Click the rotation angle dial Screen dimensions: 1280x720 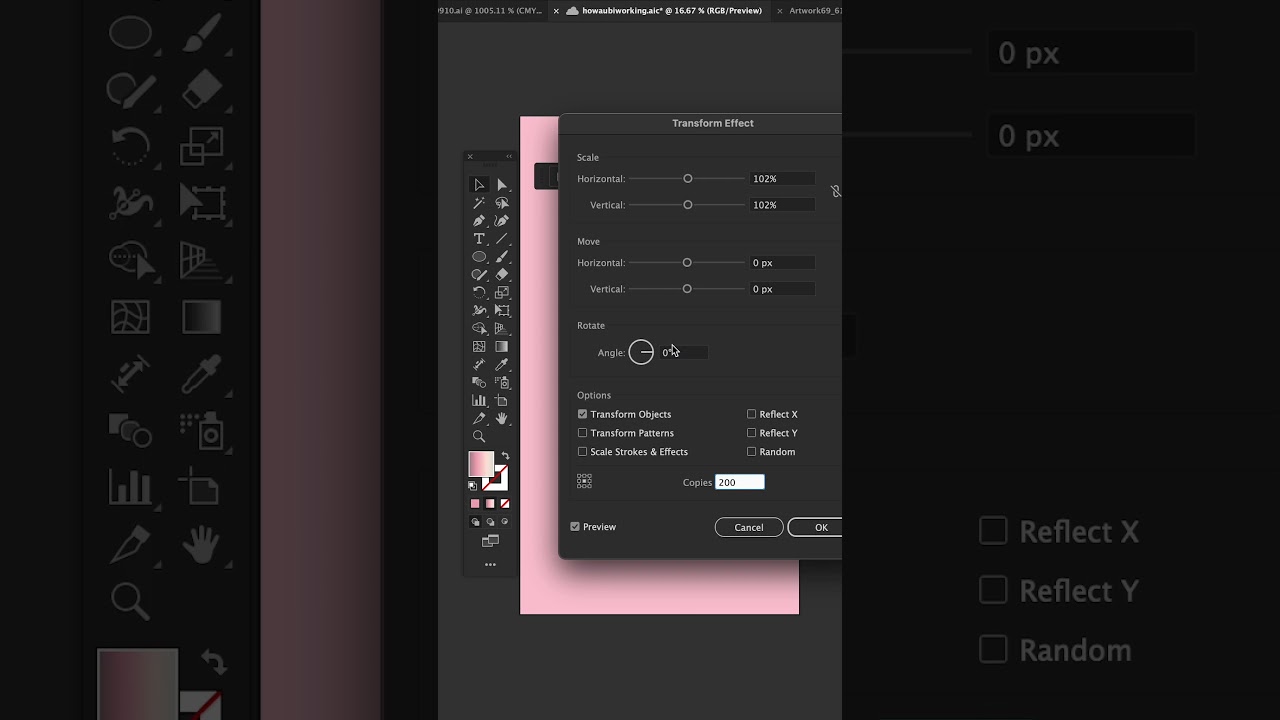point(641,352)
